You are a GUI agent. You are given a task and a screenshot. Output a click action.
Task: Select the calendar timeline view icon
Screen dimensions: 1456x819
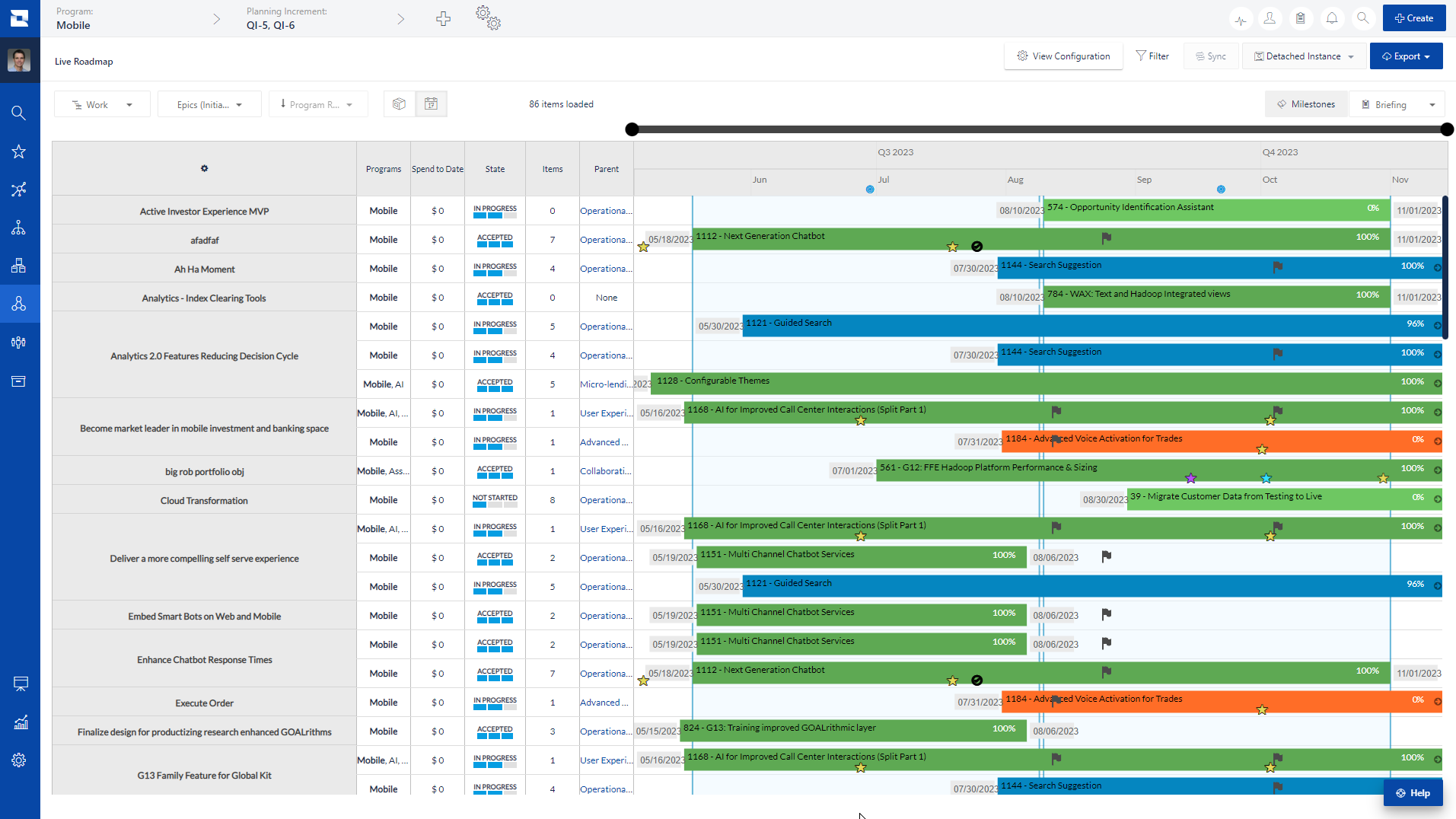pyautogui.click(x=431, y=104)
